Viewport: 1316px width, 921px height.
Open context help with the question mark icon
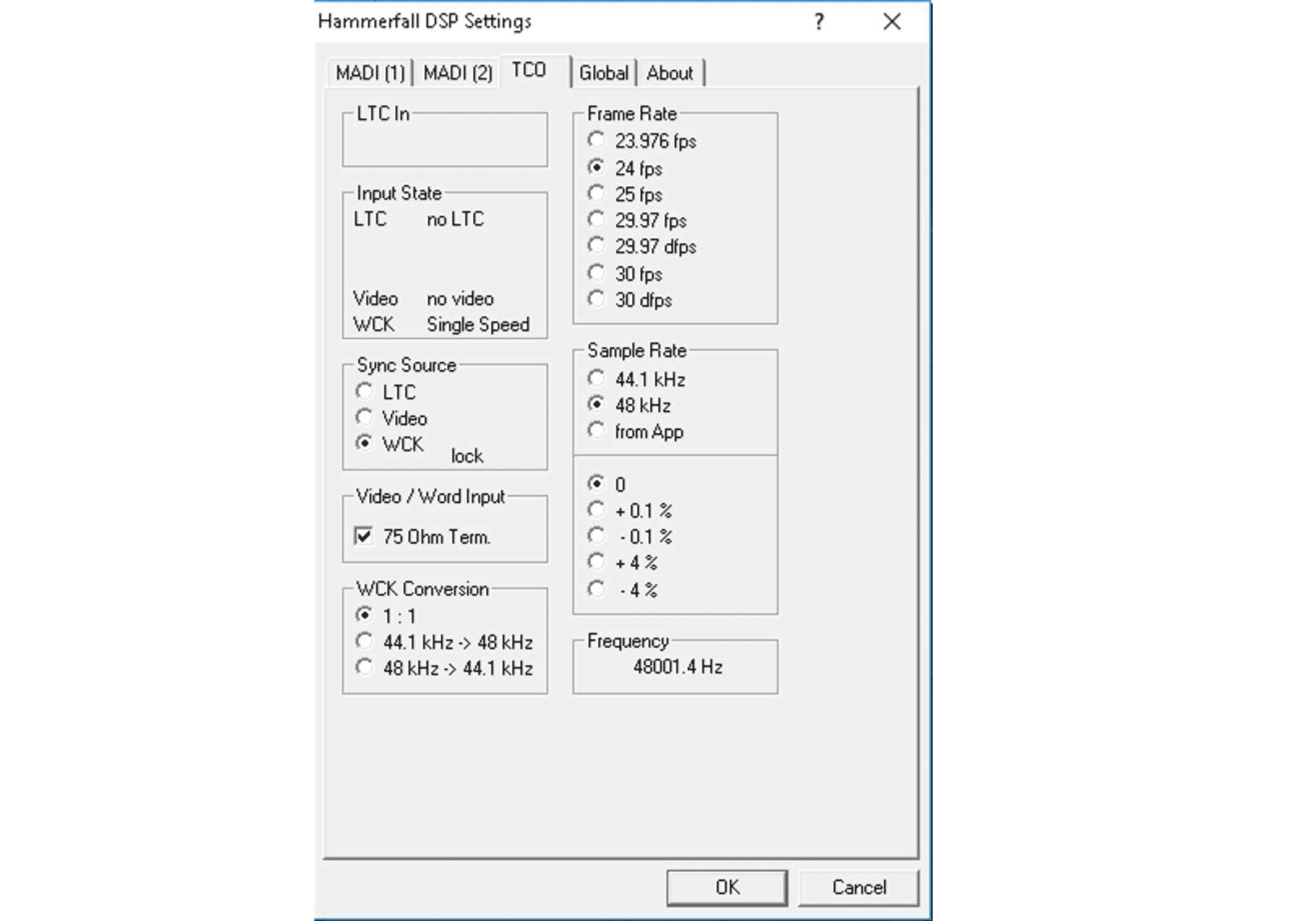[818, 22]
